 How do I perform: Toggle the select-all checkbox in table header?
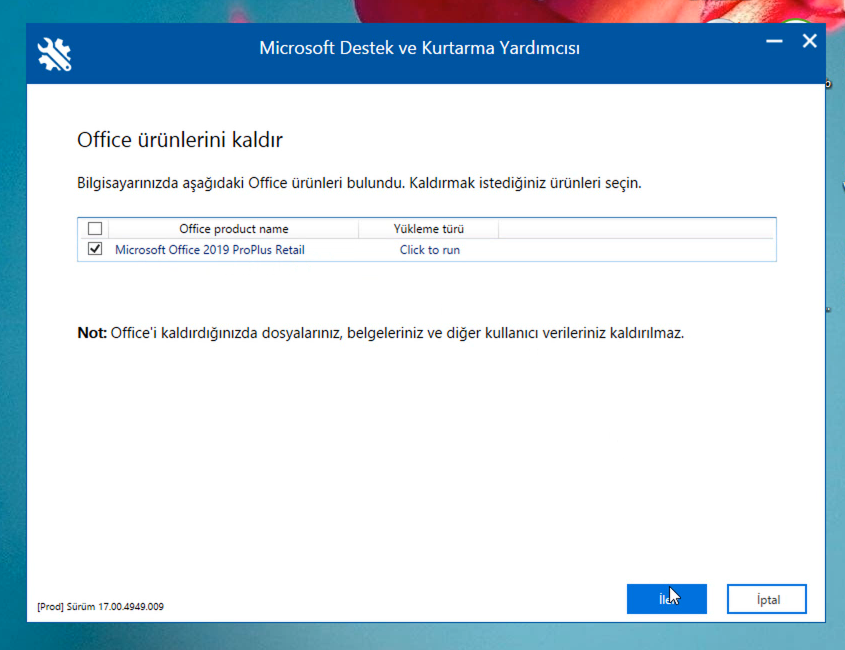[95, 229]
